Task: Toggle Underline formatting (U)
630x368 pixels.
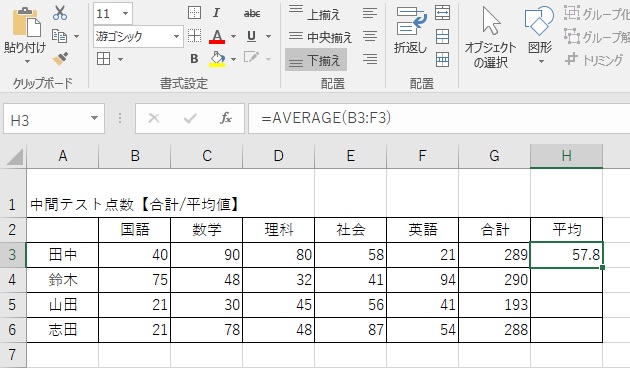Action: point(252,36)
